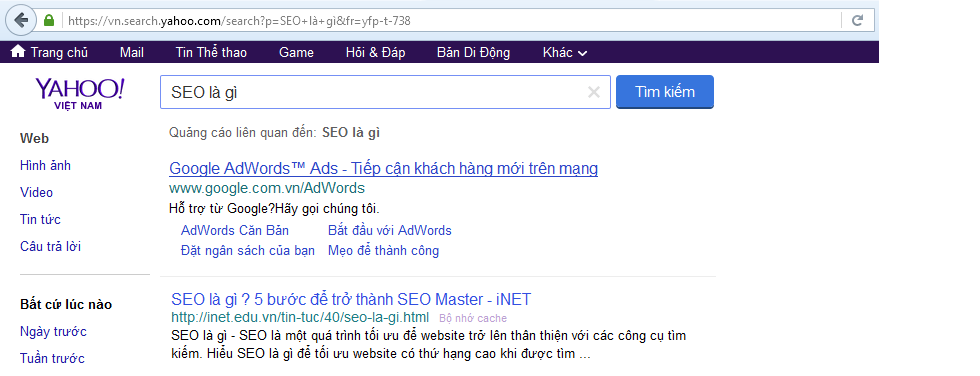This screenshot has width=980, height=376.
Task: Select the Web search category
Action: click(34, 139)
